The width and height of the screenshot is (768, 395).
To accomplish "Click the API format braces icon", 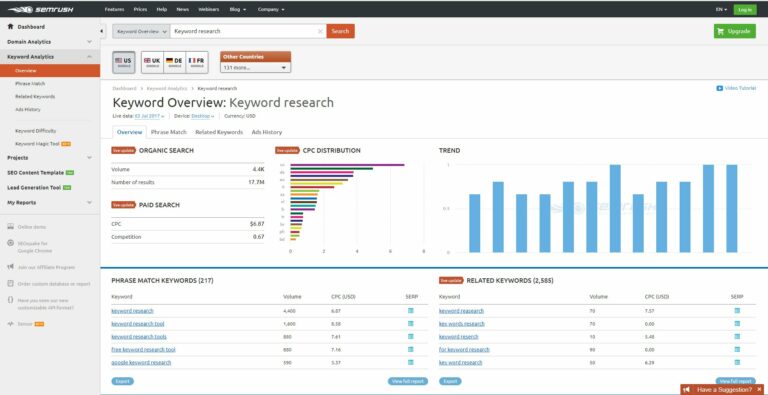I will tap(10, 300).
